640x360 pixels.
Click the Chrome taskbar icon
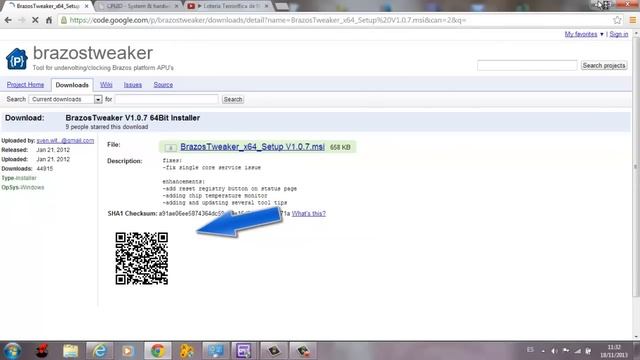tap(158, 351)
